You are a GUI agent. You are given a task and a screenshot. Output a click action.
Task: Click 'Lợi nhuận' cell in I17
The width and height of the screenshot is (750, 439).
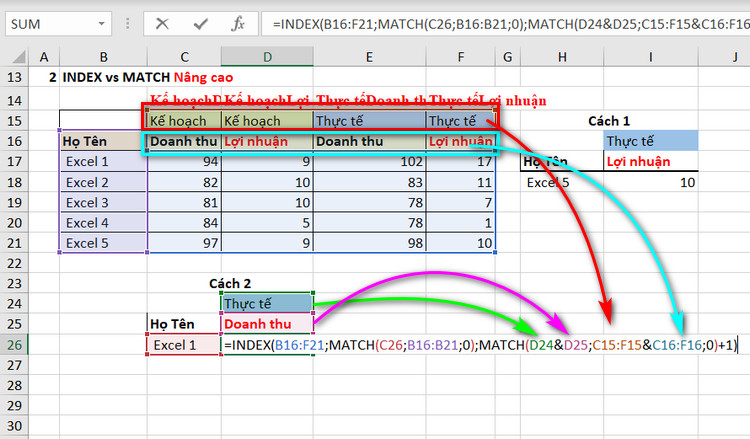(651, 162)
